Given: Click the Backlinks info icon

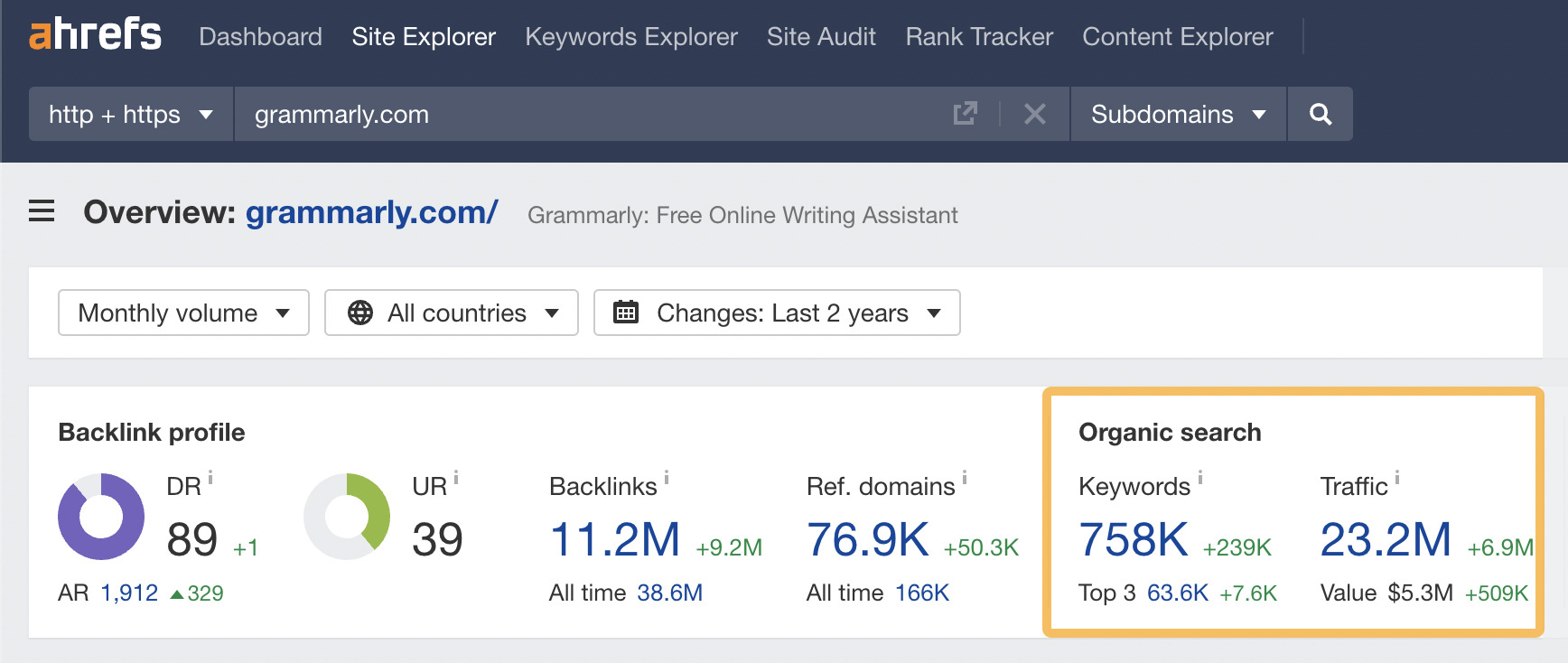Looking at the screenshot, I should [667, 477].
